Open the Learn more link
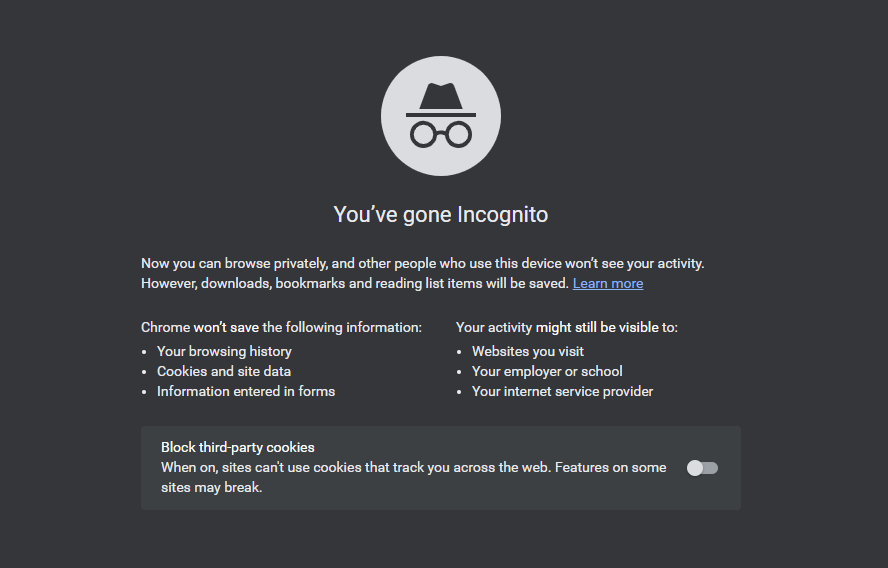The image size is (888, 568). [x=608, y=284]
